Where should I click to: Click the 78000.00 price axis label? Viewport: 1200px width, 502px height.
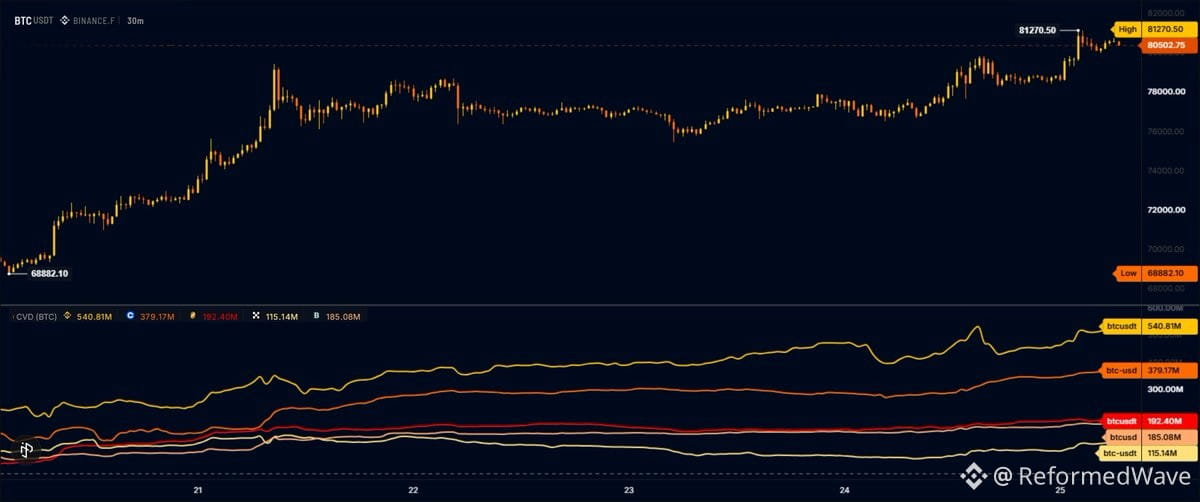click(1165, 92)
